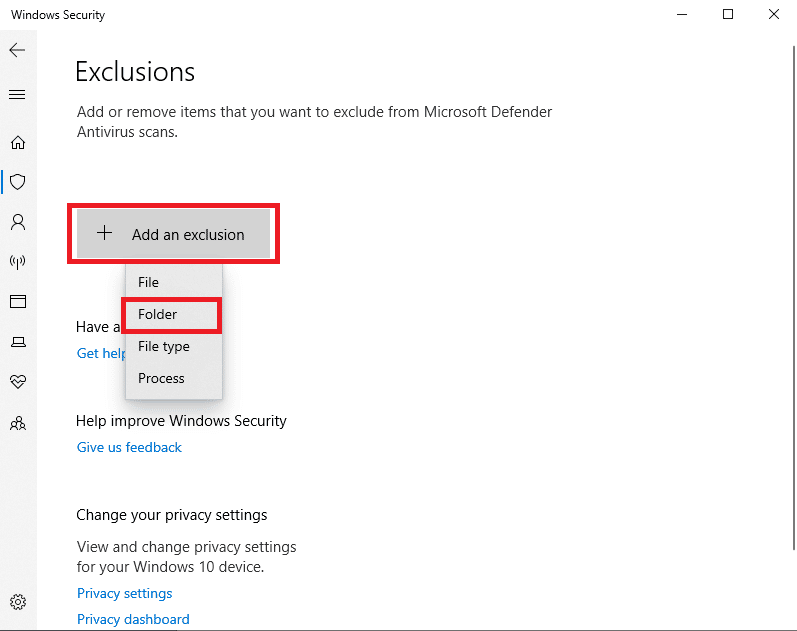
Task: Click the vertical scrollbar on the right
Action: (794, 297)
